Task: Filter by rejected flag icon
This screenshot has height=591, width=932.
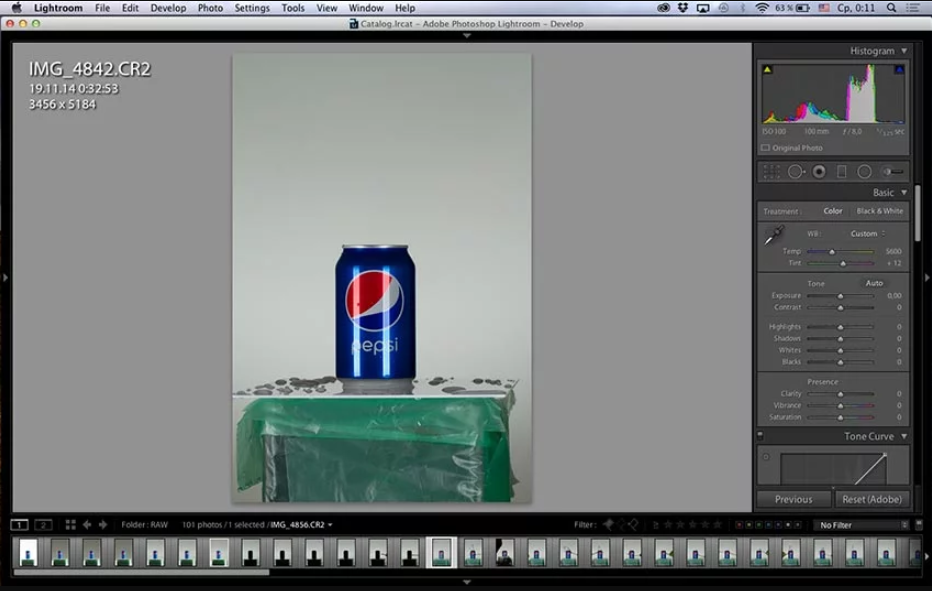Action: click(634, 524)
